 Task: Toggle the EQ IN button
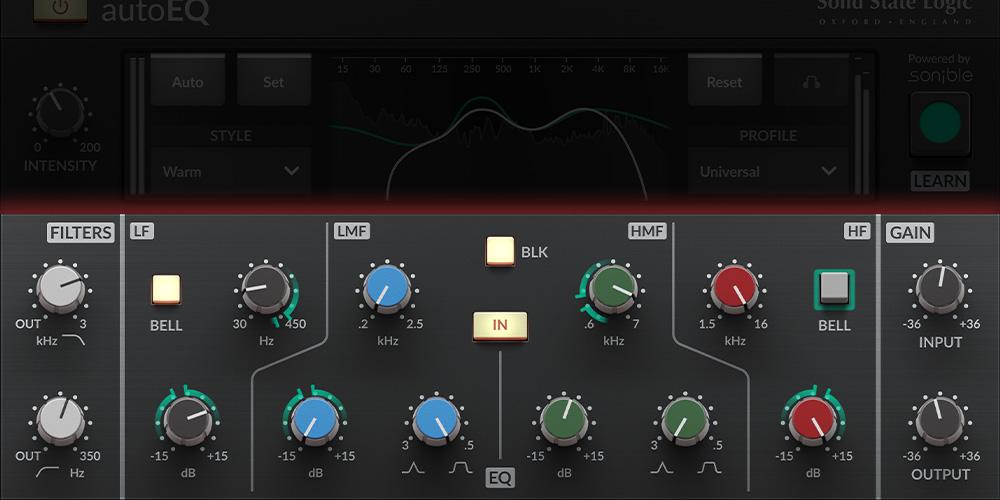pyautogui.click(x=500, y=326)
